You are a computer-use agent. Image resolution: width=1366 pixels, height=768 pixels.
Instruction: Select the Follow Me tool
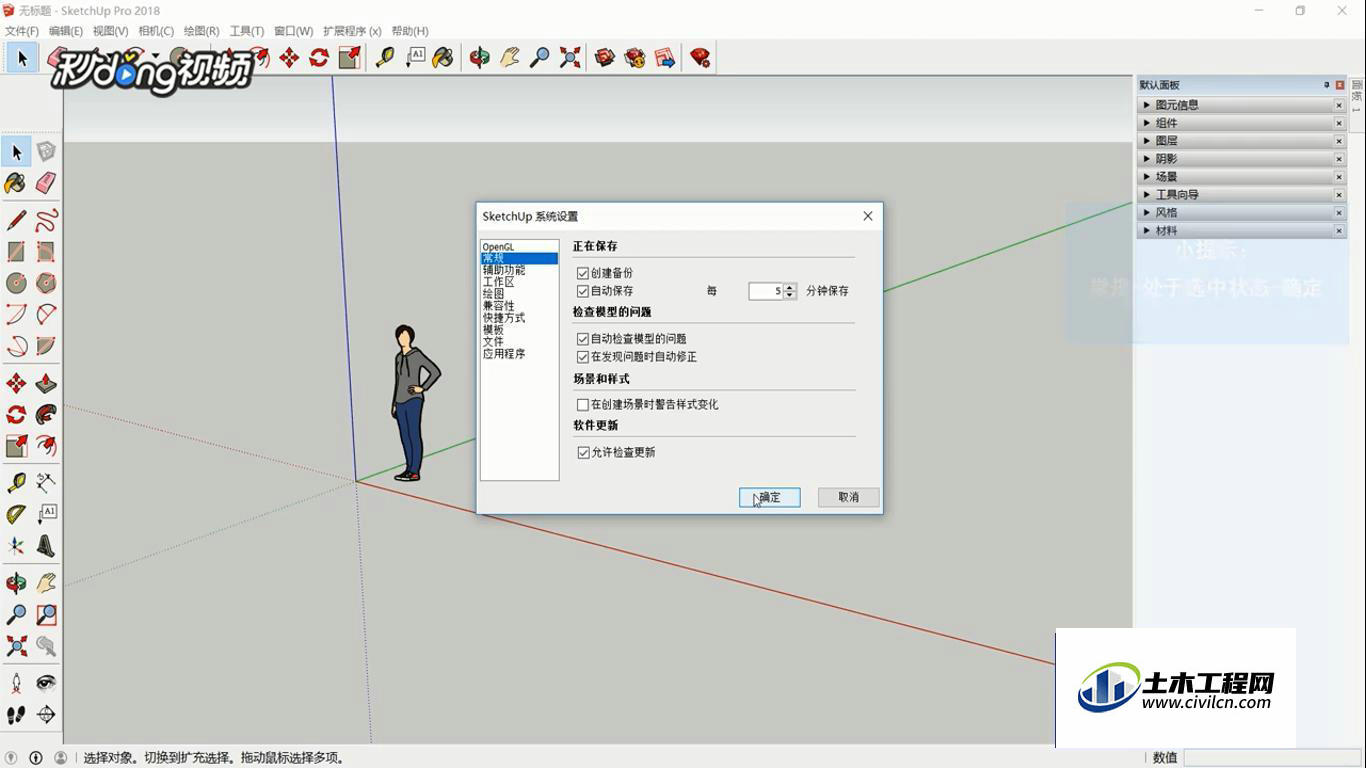(46, 414)
